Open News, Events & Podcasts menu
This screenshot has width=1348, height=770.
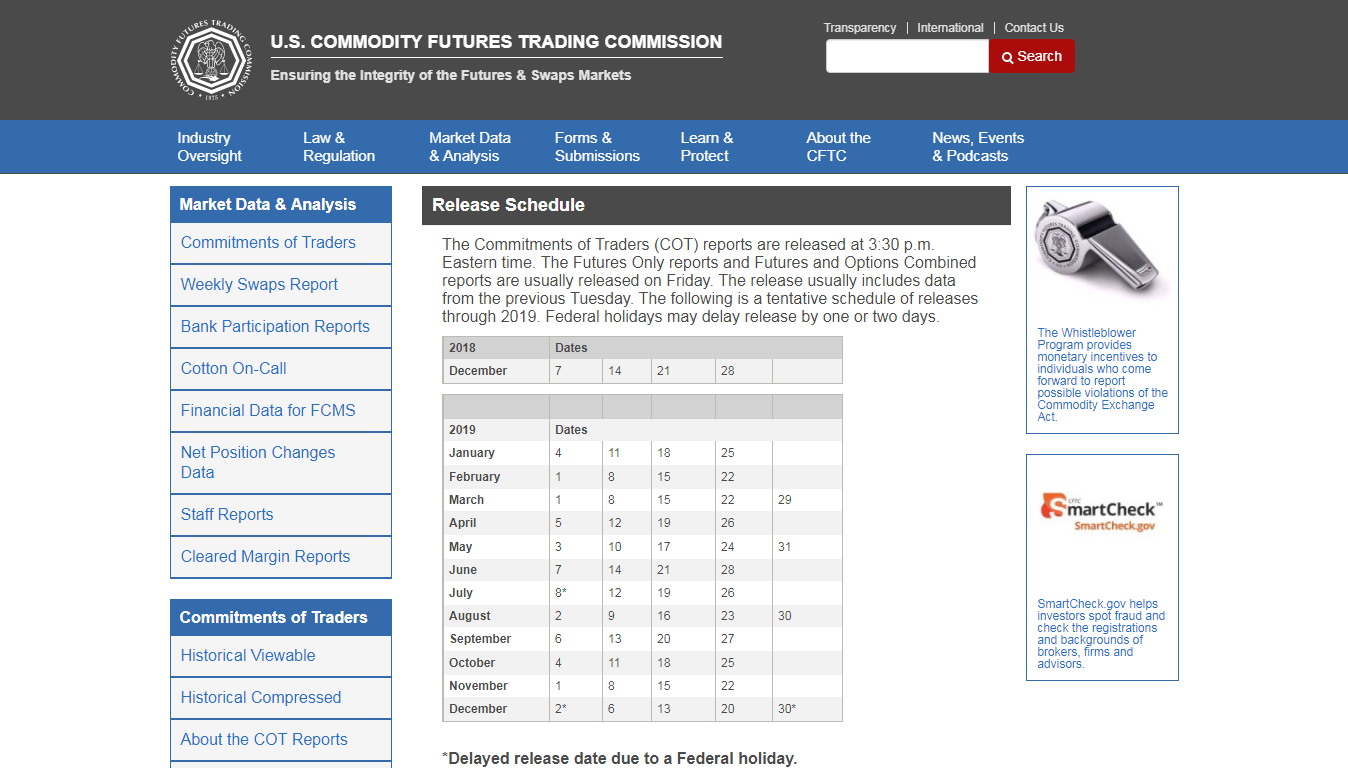pyautogui.click(x=978, y=147)
